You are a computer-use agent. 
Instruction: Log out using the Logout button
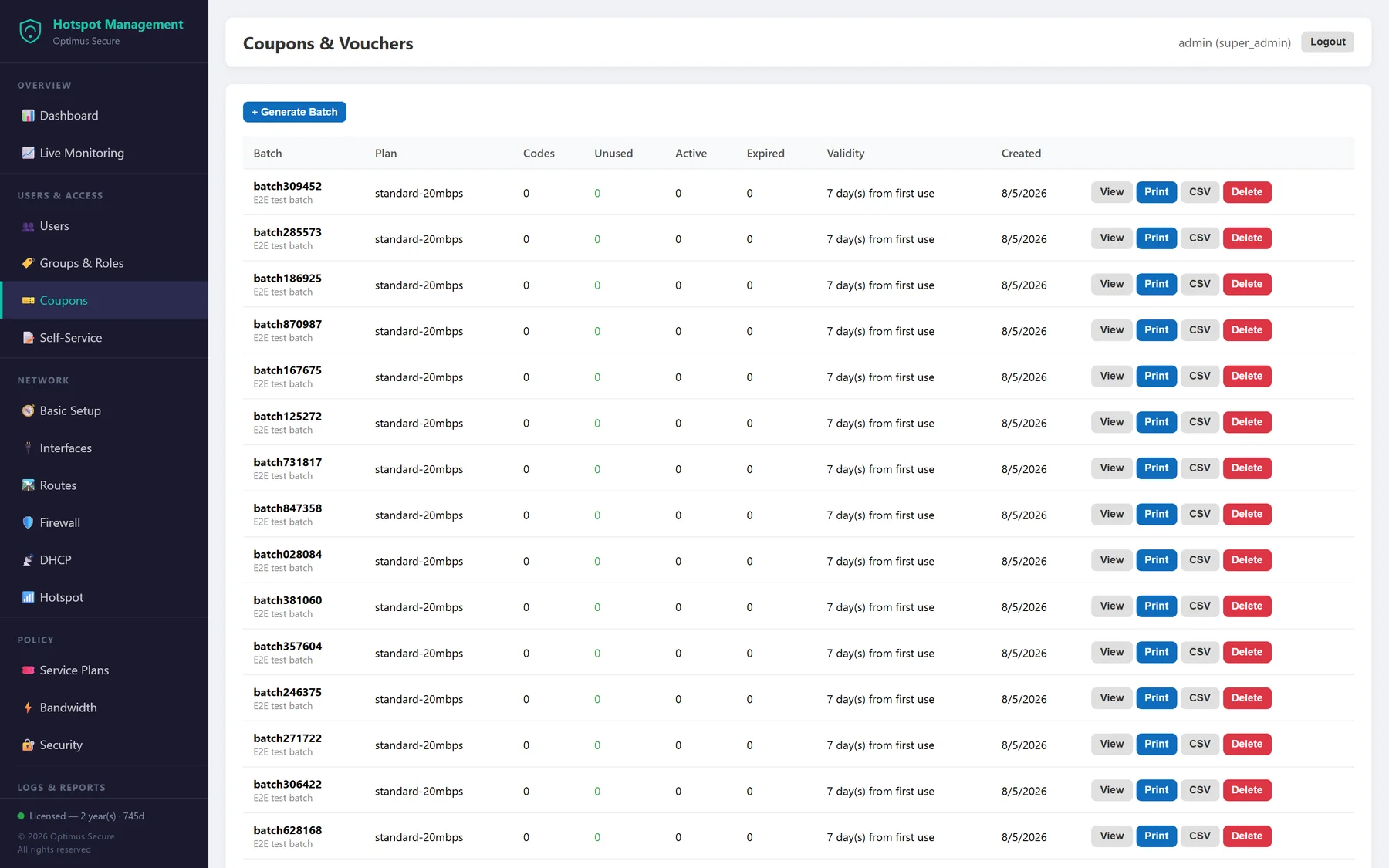(x=1327, y=42)
